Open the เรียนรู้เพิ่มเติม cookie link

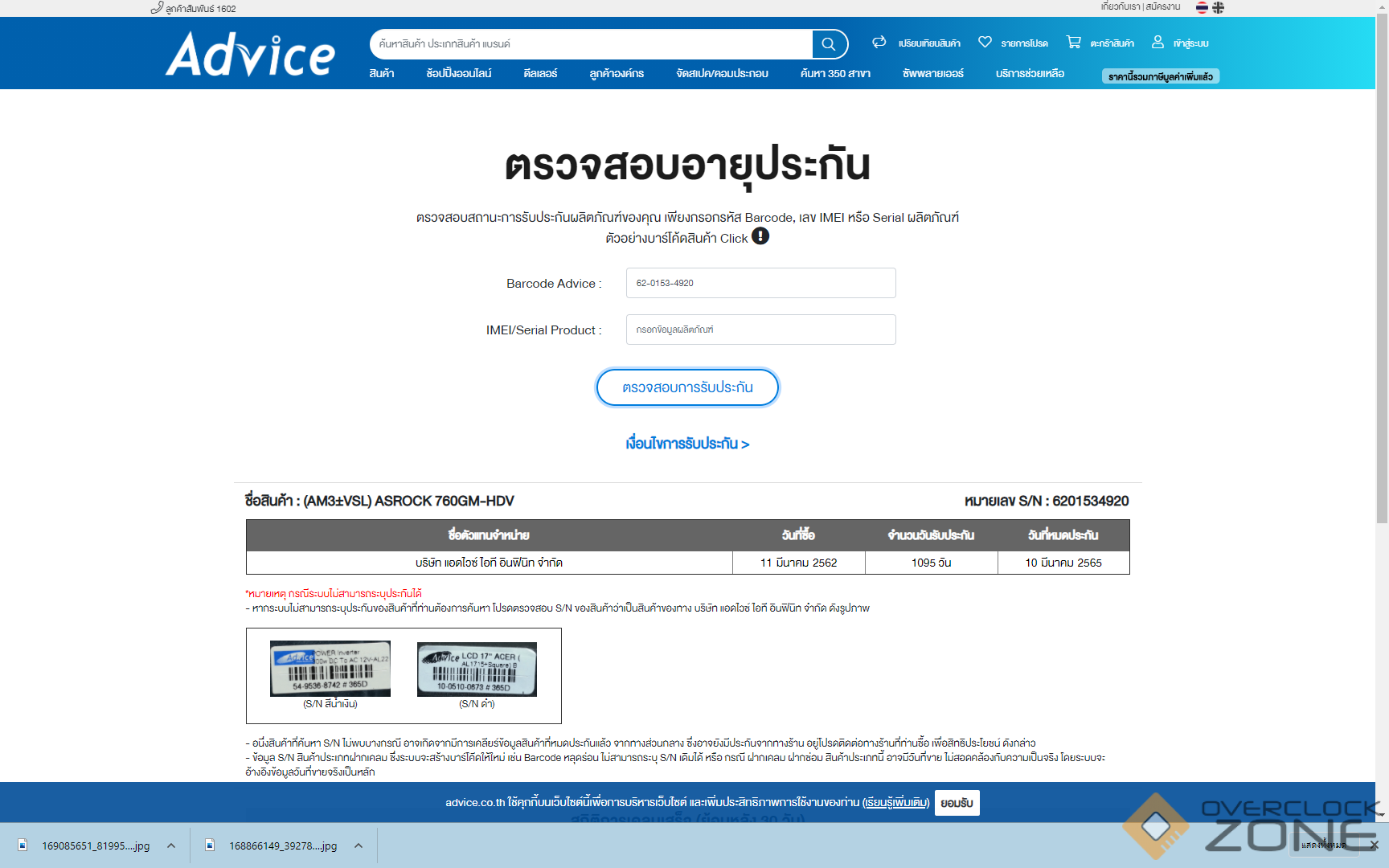895,803
